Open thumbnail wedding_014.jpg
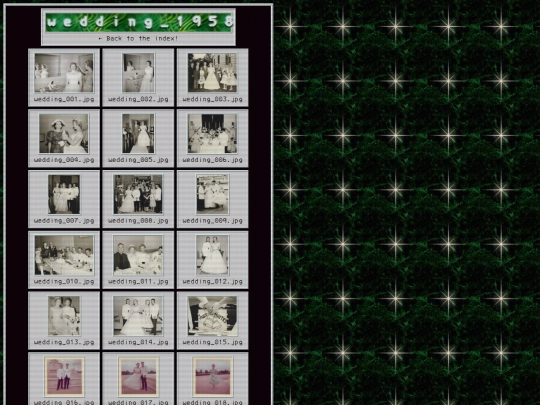 point(138,316)
